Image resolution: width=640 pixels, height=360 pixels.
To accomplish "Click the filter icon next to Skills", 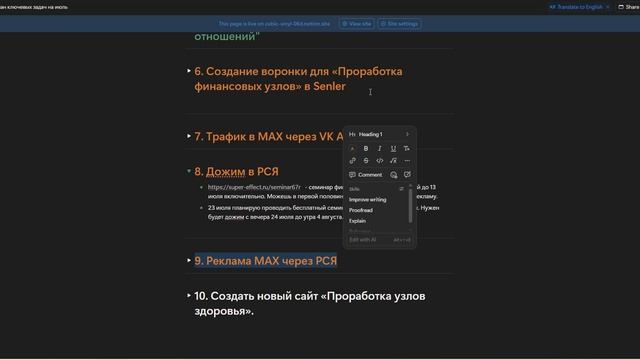I will pos(401,189).
